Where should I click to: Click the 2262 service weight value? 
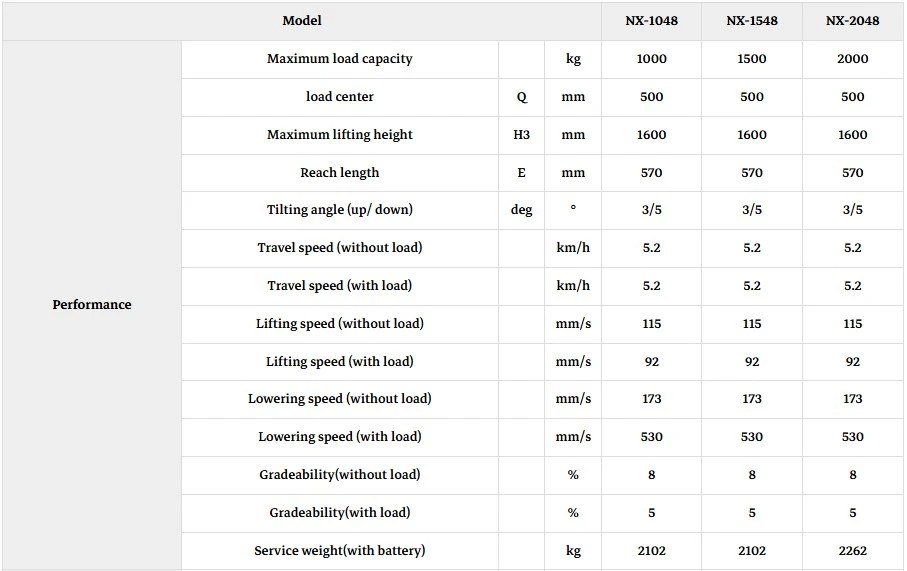853,551
